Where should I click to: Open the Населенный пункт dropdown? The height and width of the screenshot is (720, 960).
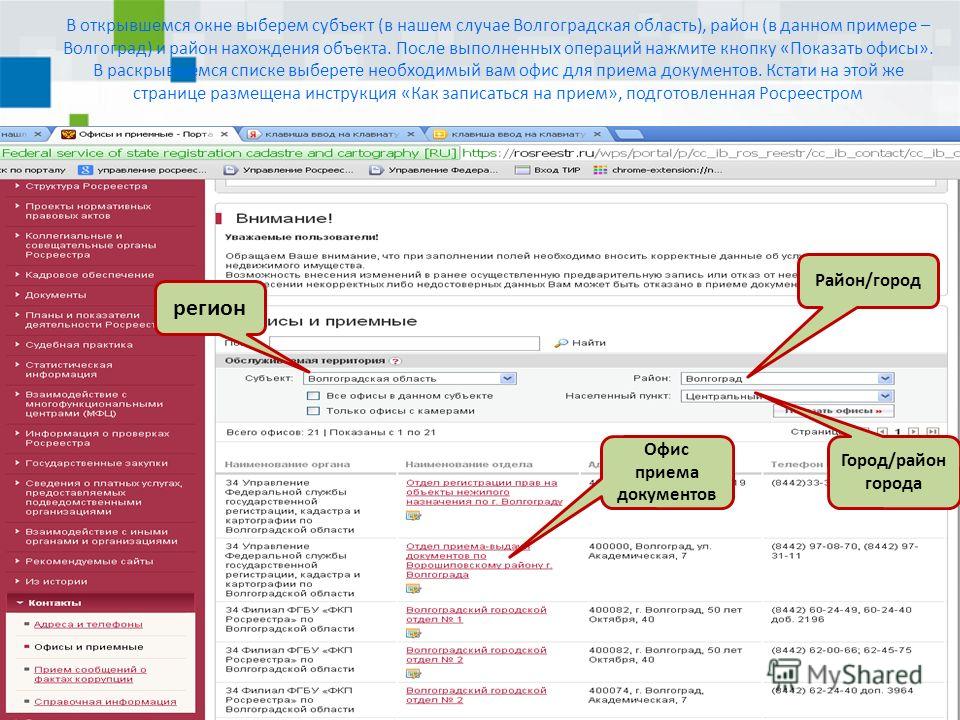click(x=787, y=396)
